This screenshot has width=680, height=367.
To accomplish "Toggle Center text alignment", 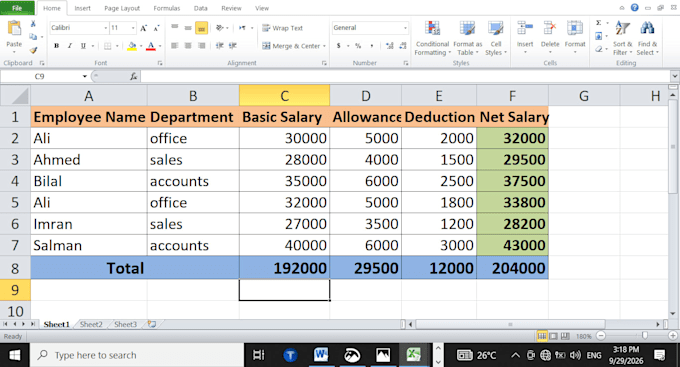I will click(188, 46).
